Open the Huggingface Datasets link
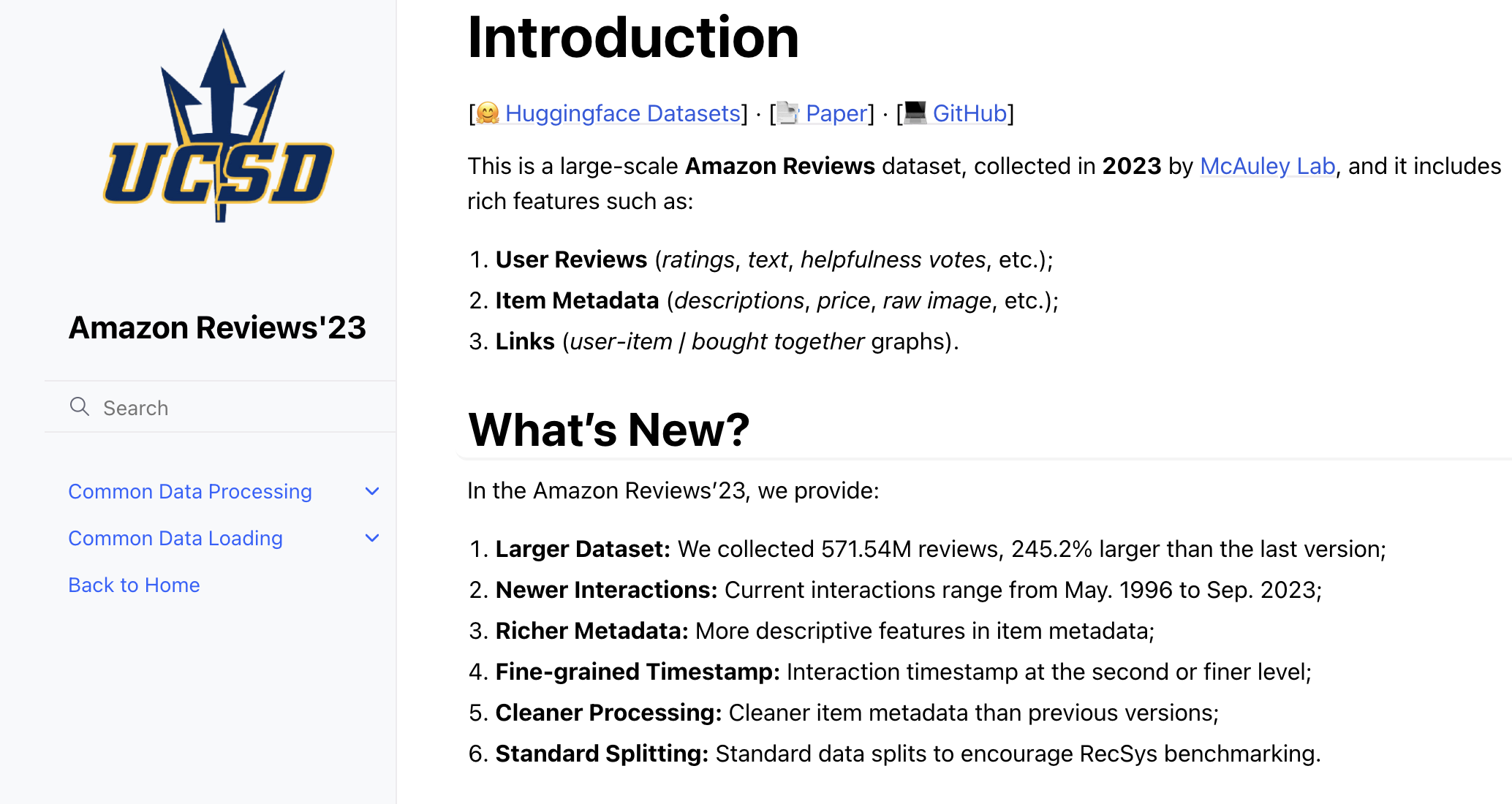1512x804 pixels. (x=623, y=113)
